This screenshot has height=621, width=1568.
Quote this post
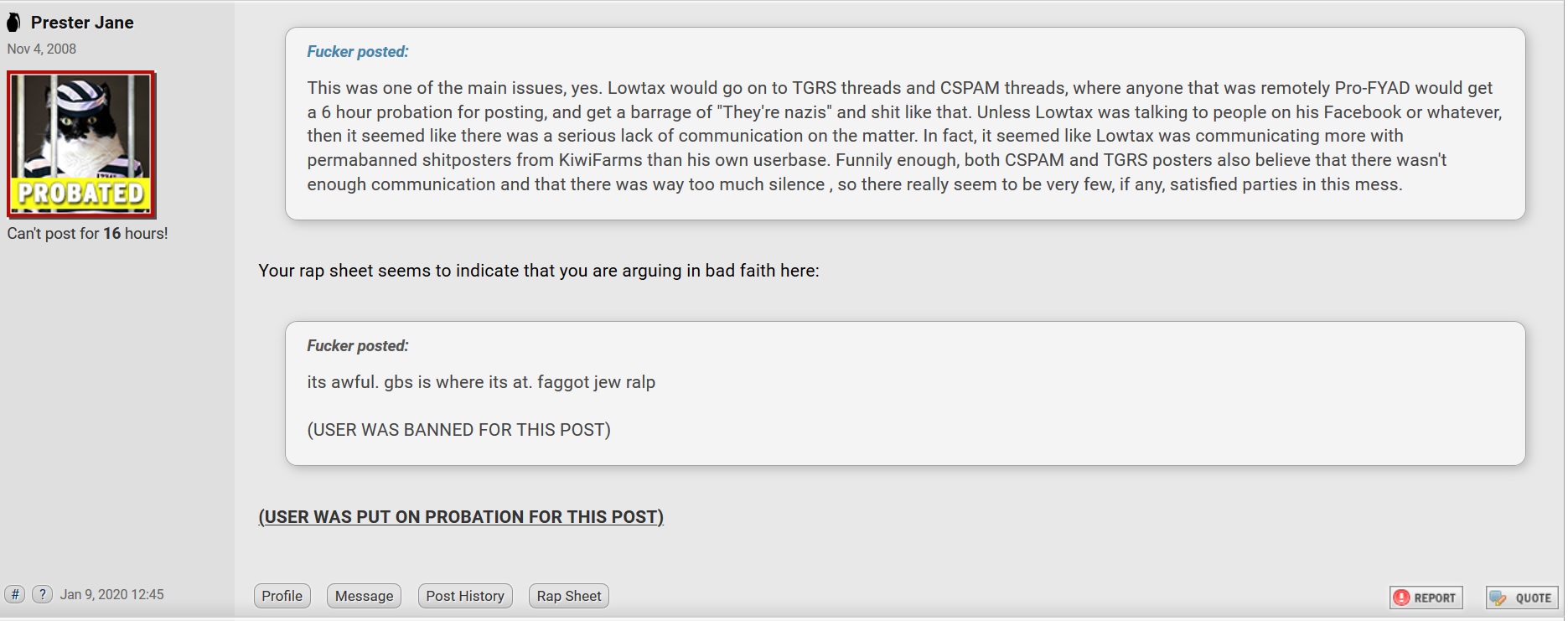tap(1523, 598)
